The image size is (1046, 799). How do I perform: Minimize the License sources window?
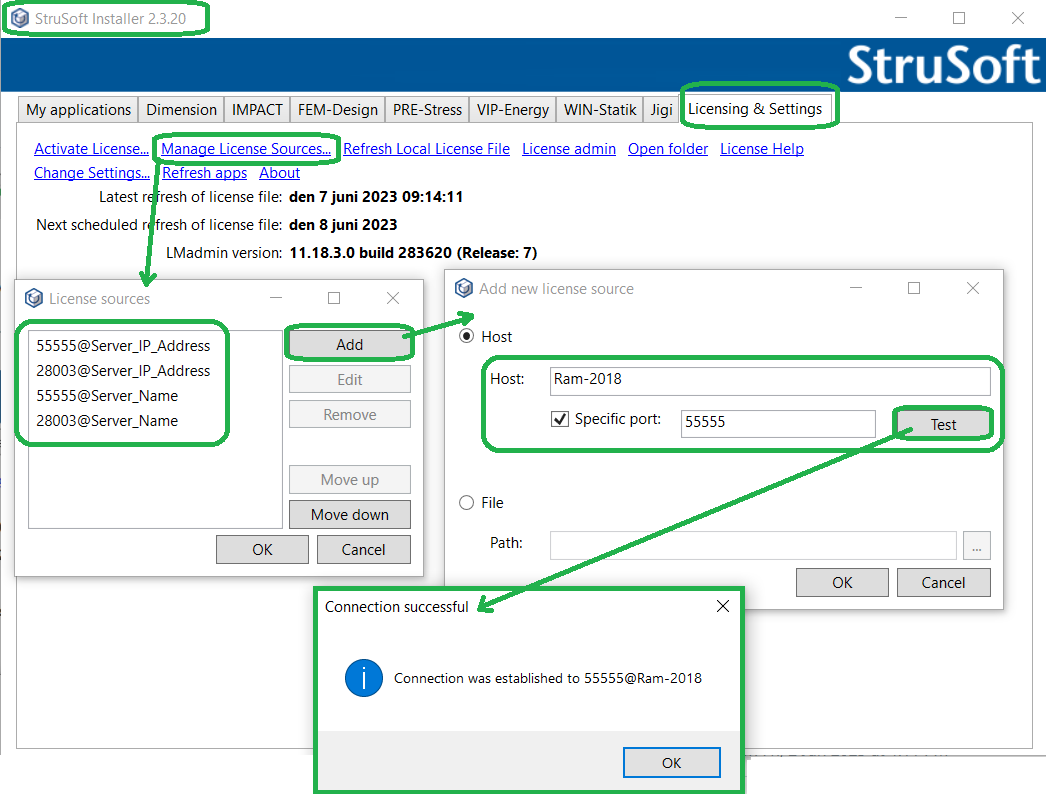pos(276,298)
